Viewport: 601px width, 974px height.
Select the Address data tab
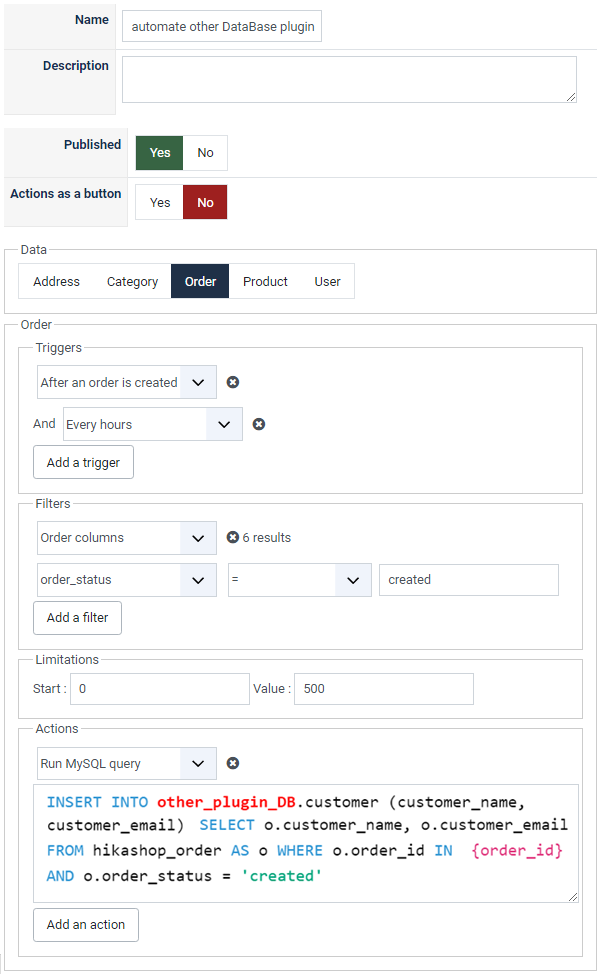[56, 281]
